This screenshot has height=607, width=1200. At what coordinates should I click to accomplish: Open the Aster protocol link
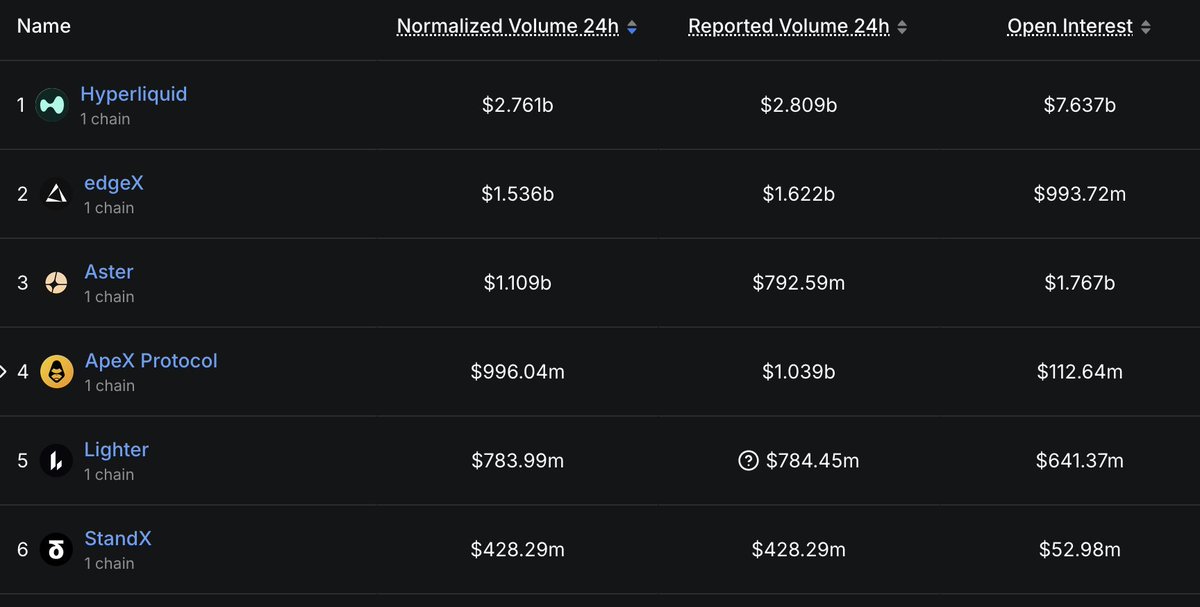tap(109, 272)
